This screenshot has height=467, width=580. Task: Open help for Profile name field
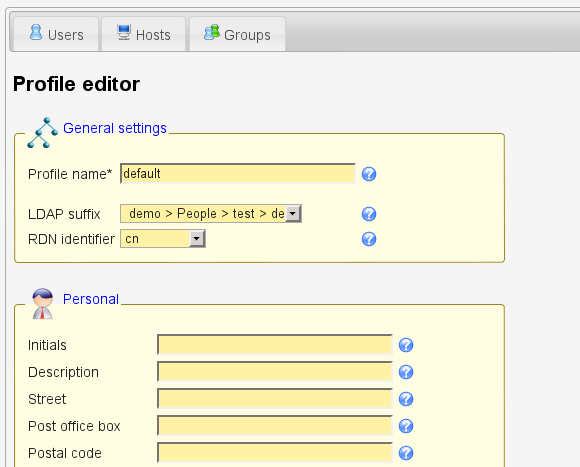pos(369,174)
